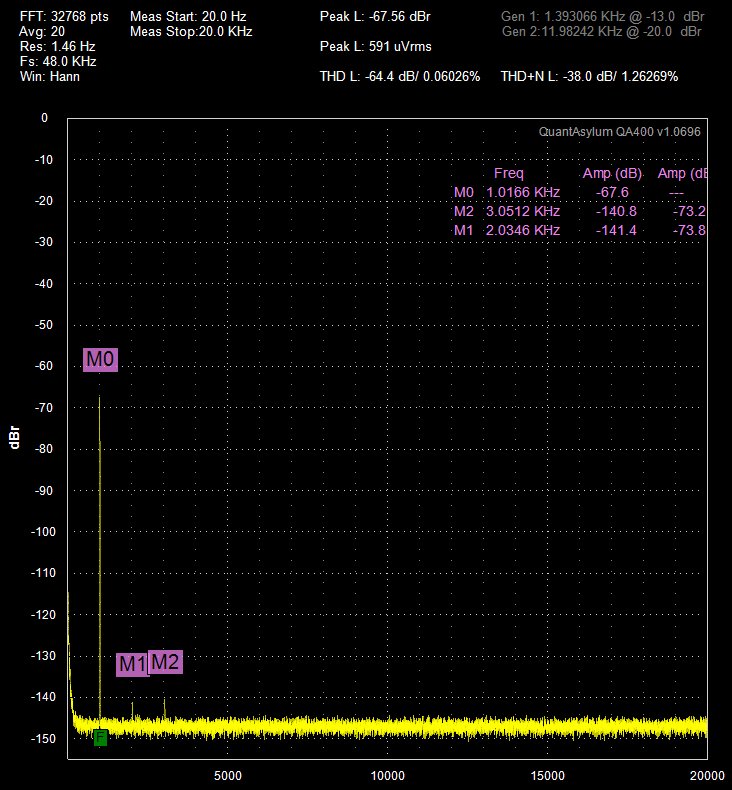This screenshot has width=732, height=790.
Task: Click the Avg: 20 readout
Action: tap(42, 32)
